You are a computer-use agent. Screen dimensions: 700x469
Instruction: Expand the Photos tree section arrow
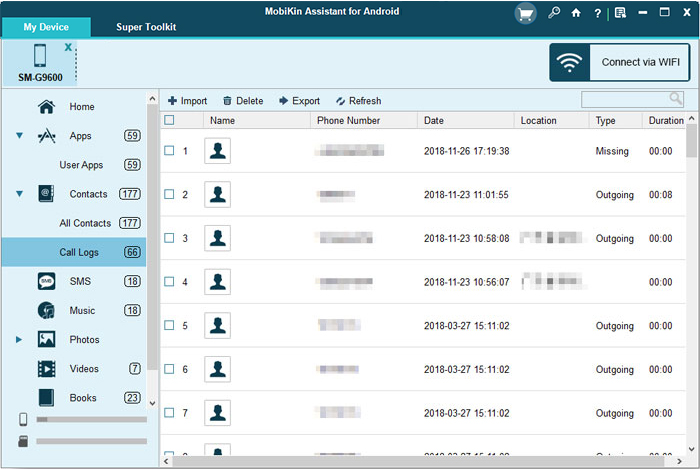tap(19, 340)
